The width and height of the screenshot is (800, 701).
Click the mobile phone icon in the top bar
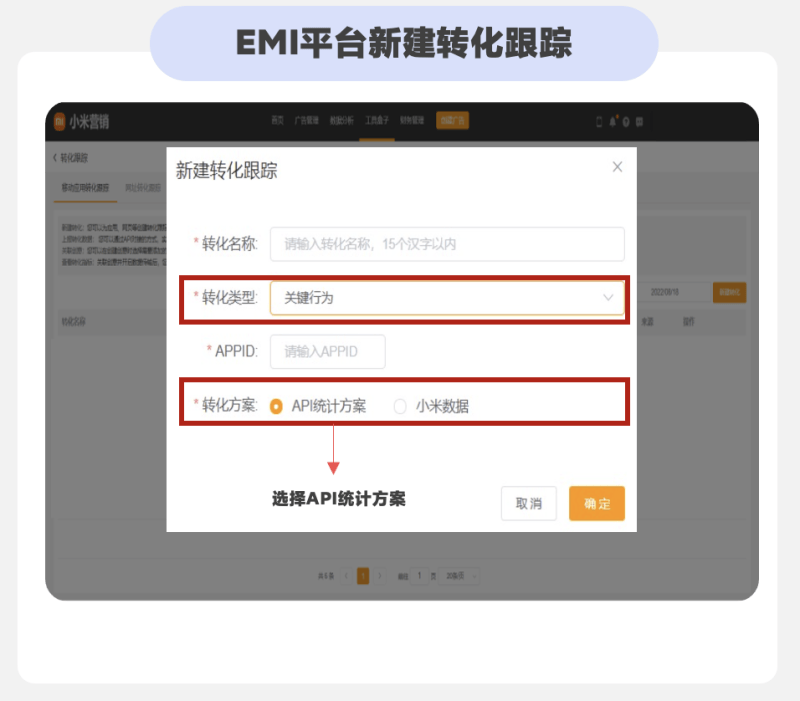point(600,121)
